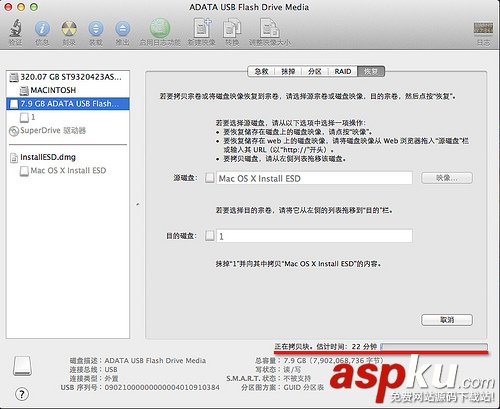
Task: Click the Convert (转换) toolbar icon
Action: coord(232,28)
